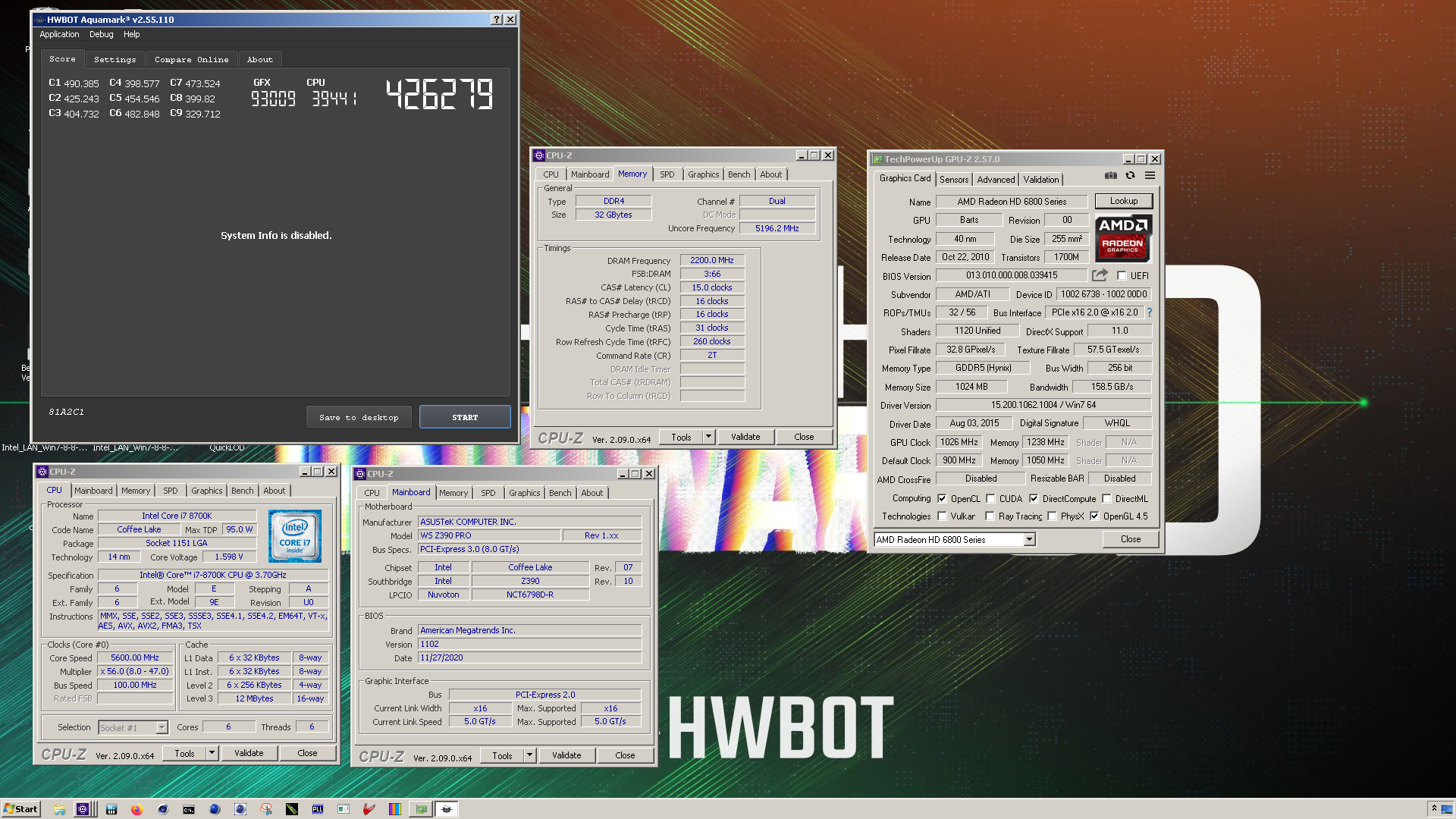1456x819 pixels.
Task: Click the GPU-Z graphics card taskbar button
Action: pos(421,809)
